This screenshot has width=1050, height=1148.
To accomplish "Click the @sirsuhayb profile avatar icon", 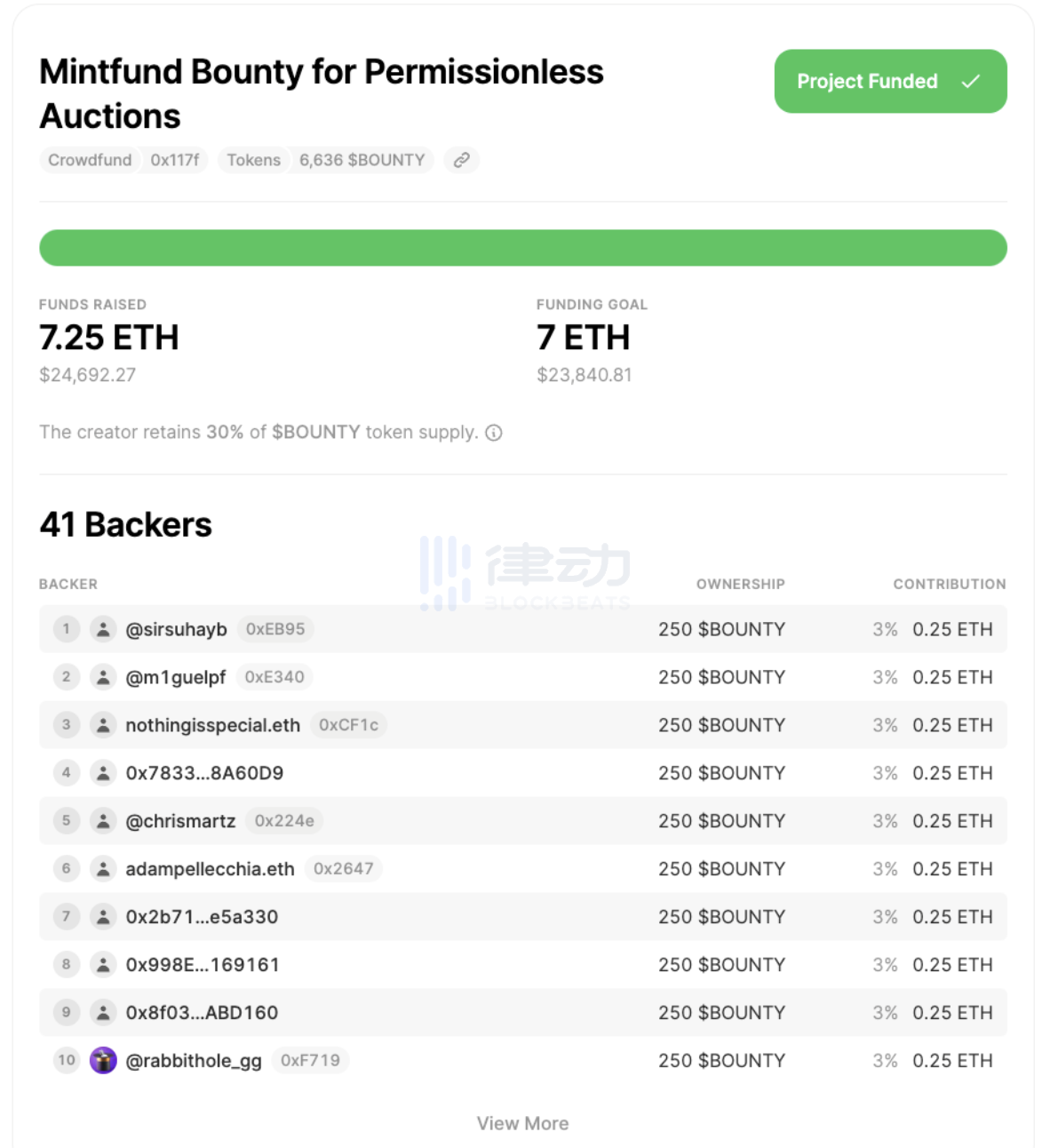I will click(103, 629).
